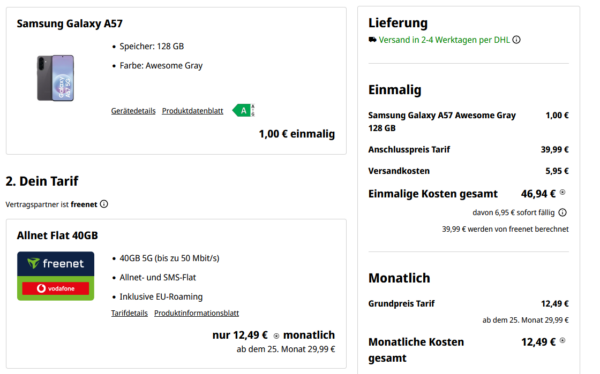Click info icon beside Vertragspartner ist freenet
Screen dimensions: 600x374
[104, 204]
